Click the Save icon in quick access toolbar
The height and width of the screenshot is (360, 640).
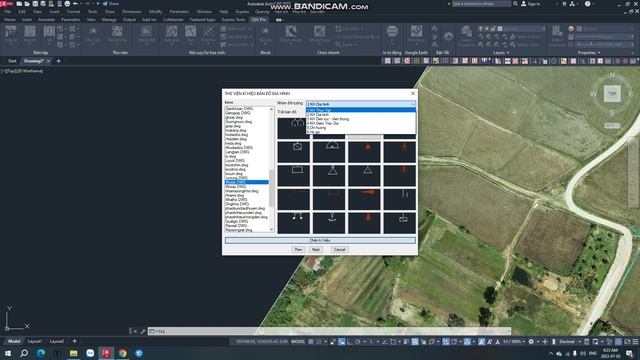[35, 4]
